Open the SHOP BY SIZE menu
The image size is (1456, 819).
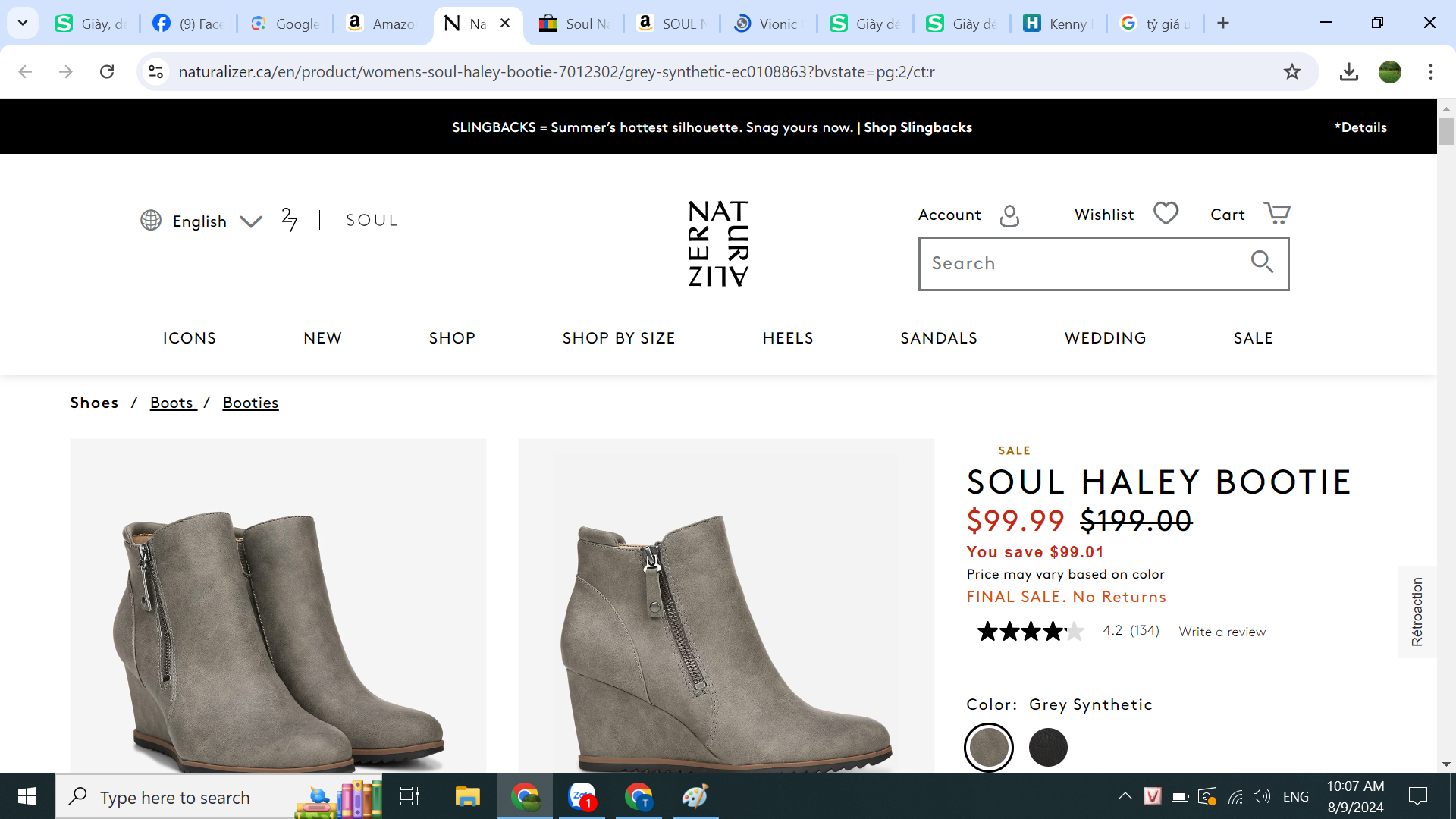click(x=618, y=338)
